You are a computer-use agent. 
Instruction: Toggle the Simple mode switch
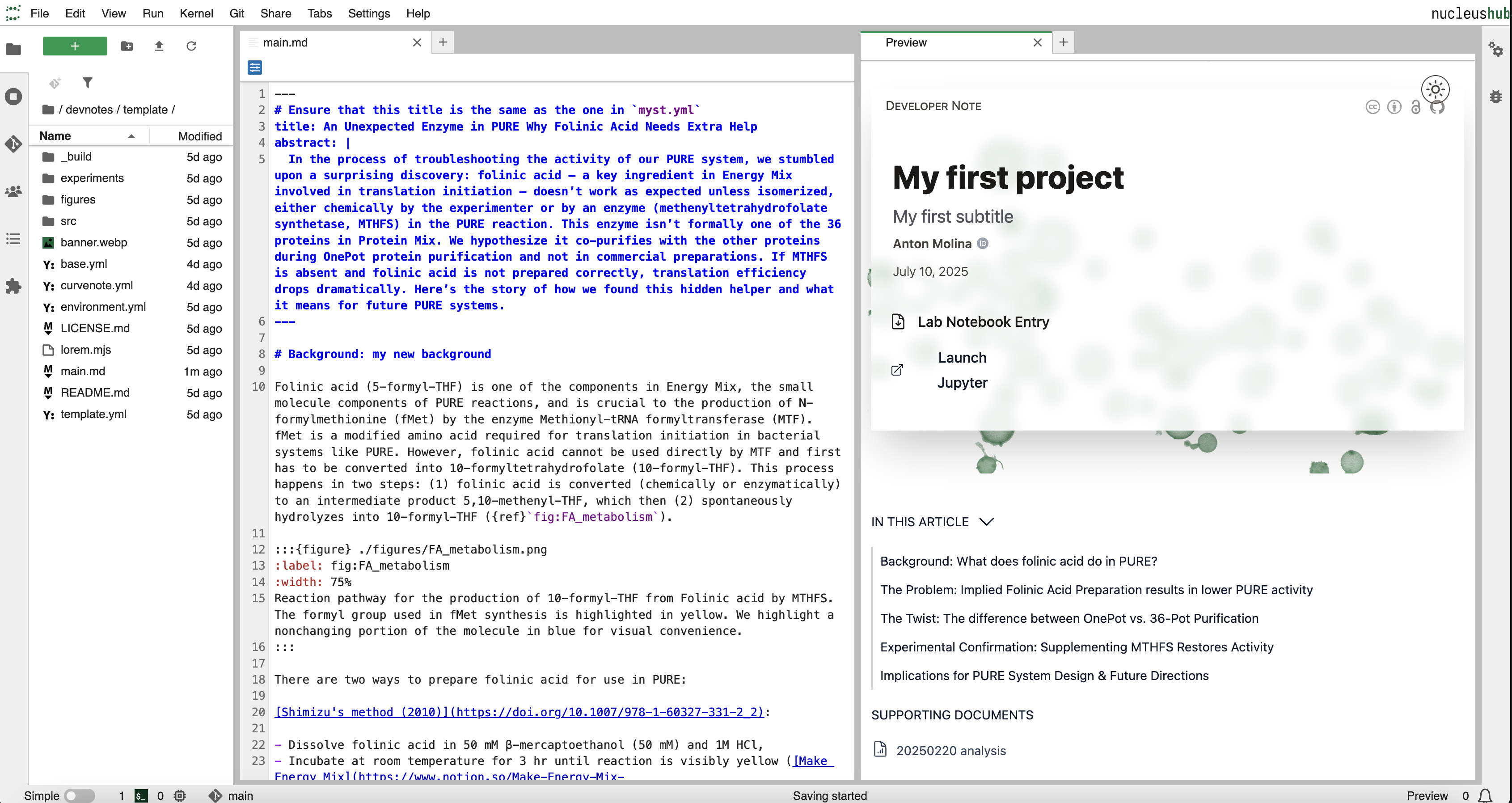tap(79, 795)
